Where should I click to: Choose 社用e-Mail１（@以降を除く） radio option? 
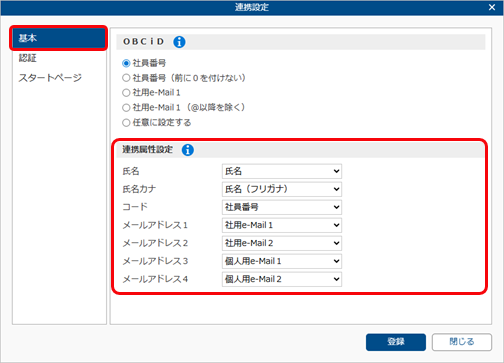click(126, 108)
